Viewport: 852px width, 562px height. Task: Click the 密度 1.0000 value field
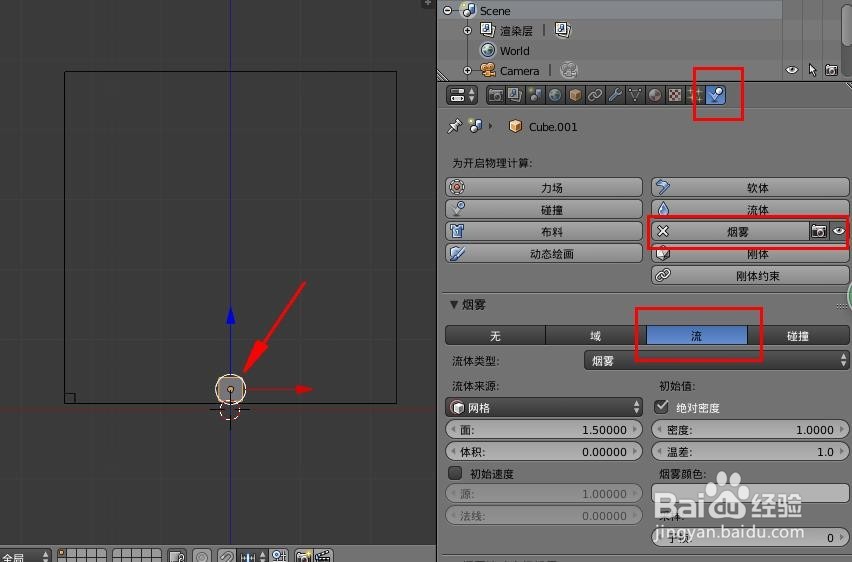pos(750,429)
